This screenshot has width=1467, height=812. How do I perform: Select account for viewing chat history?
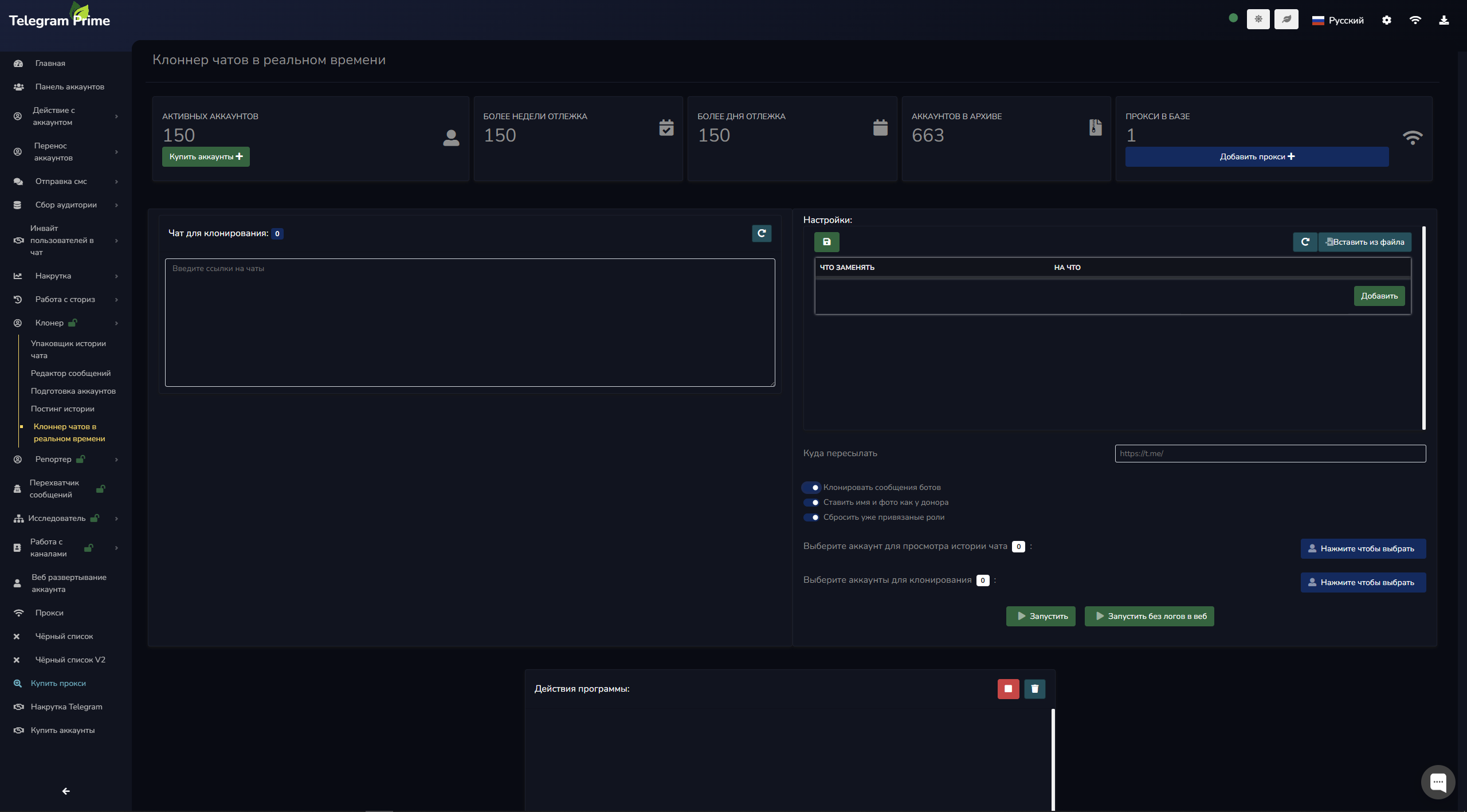click(x=1363, y=549)
